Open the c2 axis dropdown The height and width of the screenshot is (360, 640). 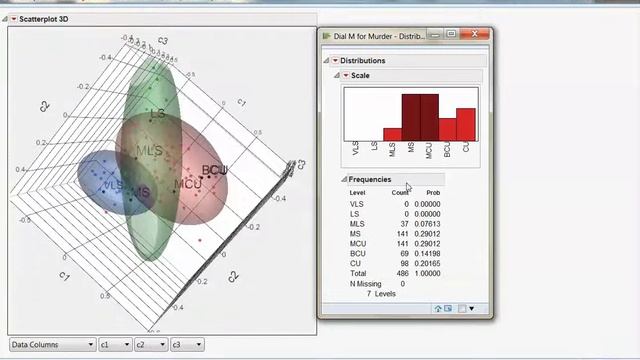[151, 344]
